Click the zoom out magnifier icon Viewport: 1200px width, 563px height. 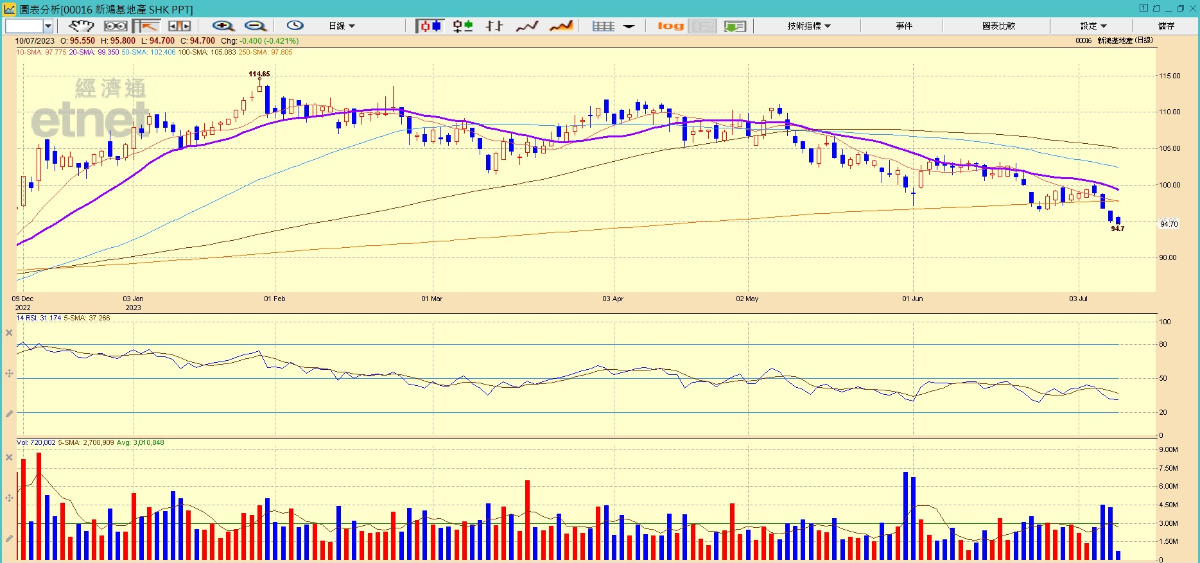[255, 26]
